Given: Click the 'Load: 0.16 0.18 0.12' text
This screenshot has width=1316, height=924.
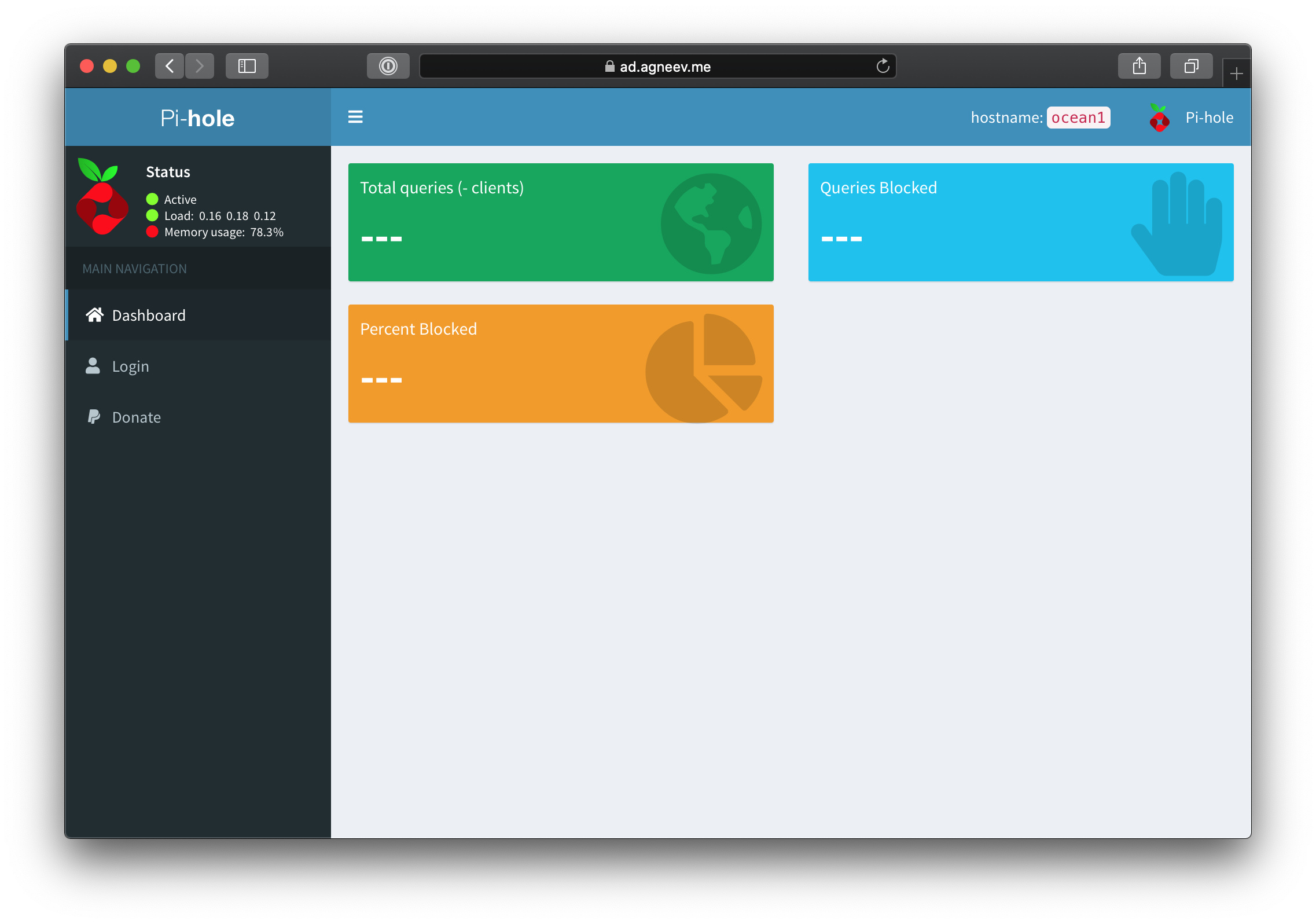Looking at the screenshot, I should pyautogui.click(x=220, y=216).
